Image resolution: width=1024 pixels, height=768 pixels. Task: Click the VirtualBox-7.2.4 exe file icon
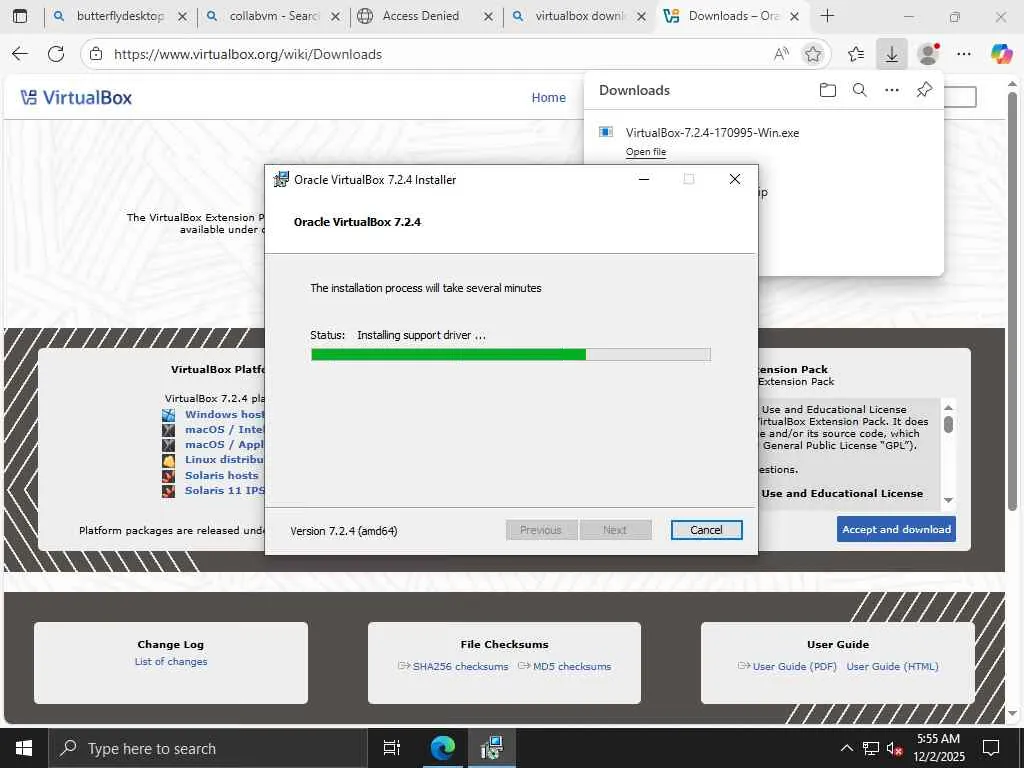pos(606,133)
